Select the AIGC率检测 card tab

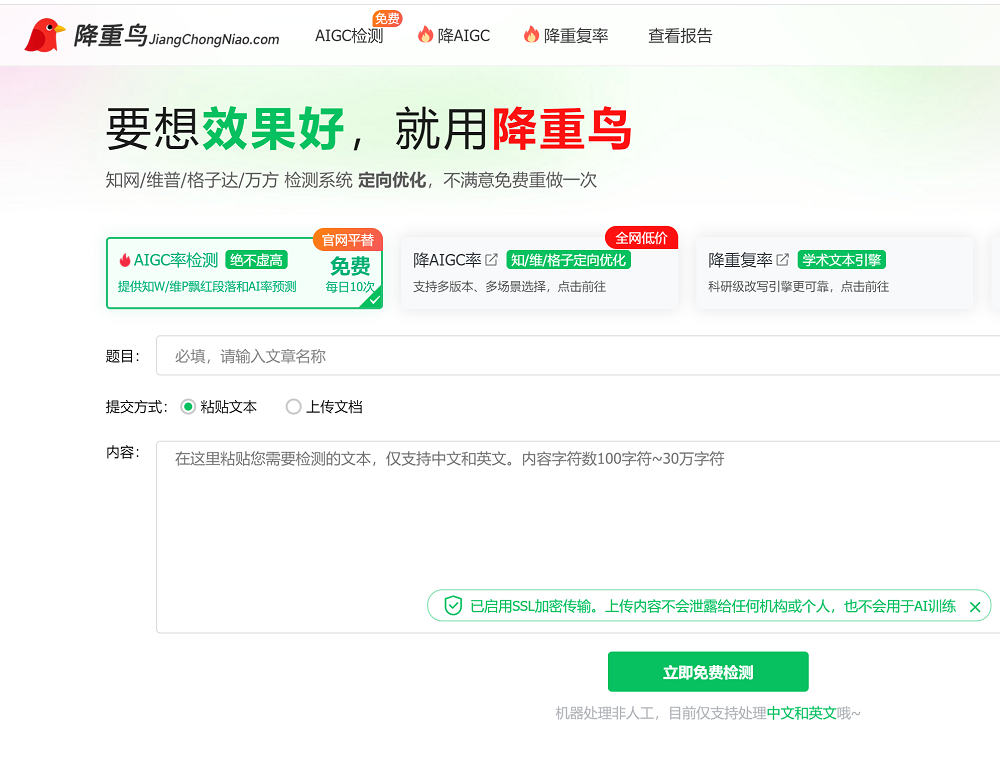(244, 273)
